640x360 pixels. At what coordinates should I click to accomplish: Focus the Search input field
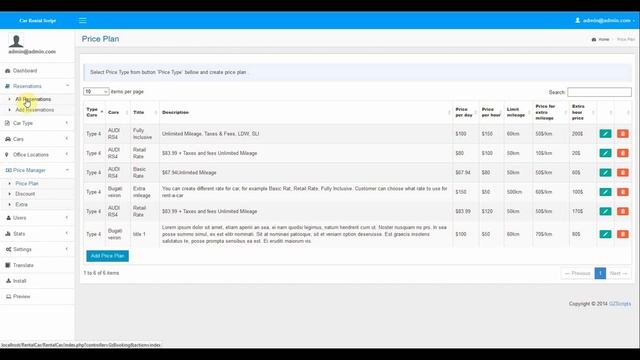599,92
